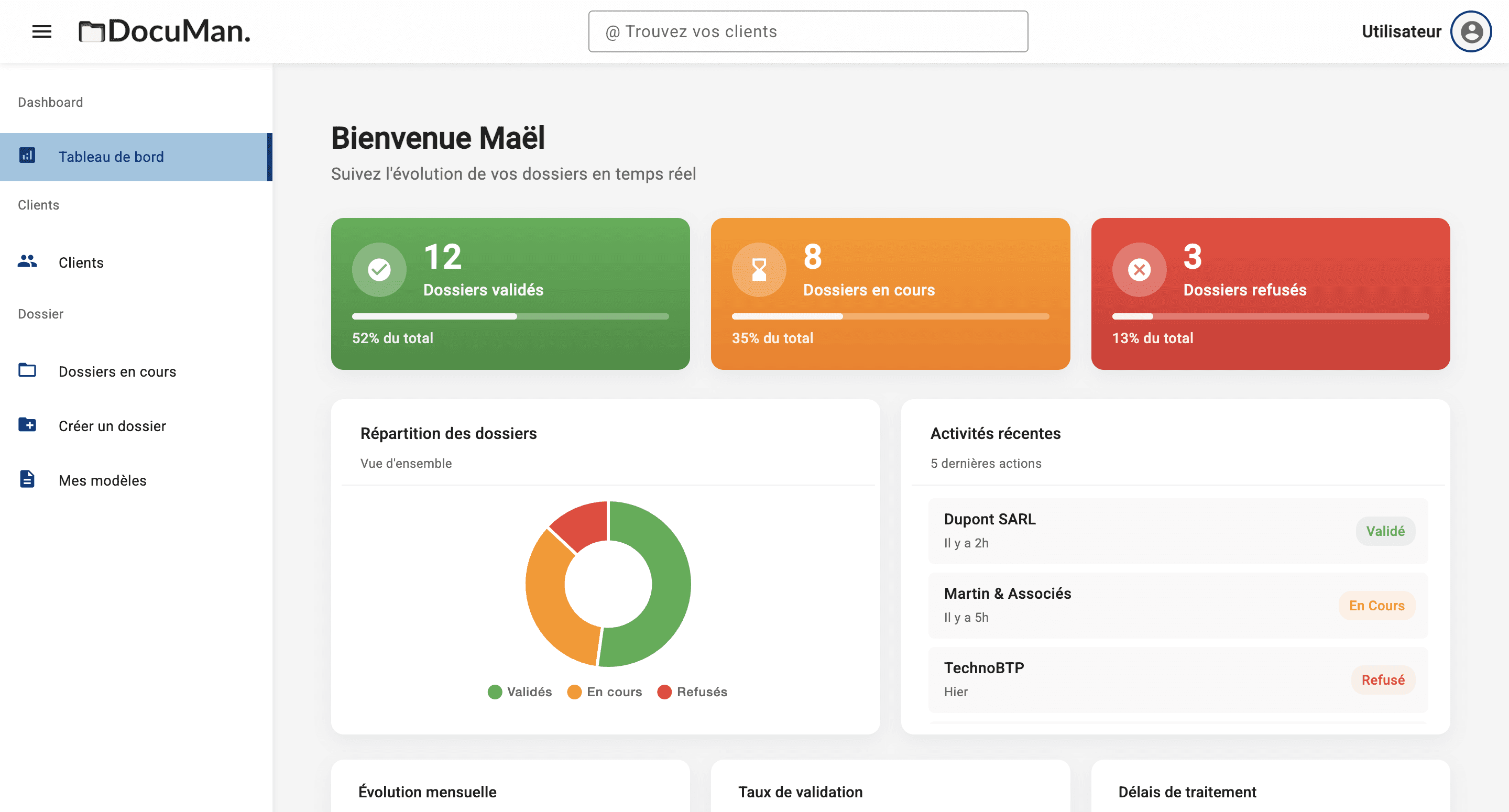
Task: Focus the Trouvez vos clients search field
Action: pyautogui.click(x=807, y=31)
